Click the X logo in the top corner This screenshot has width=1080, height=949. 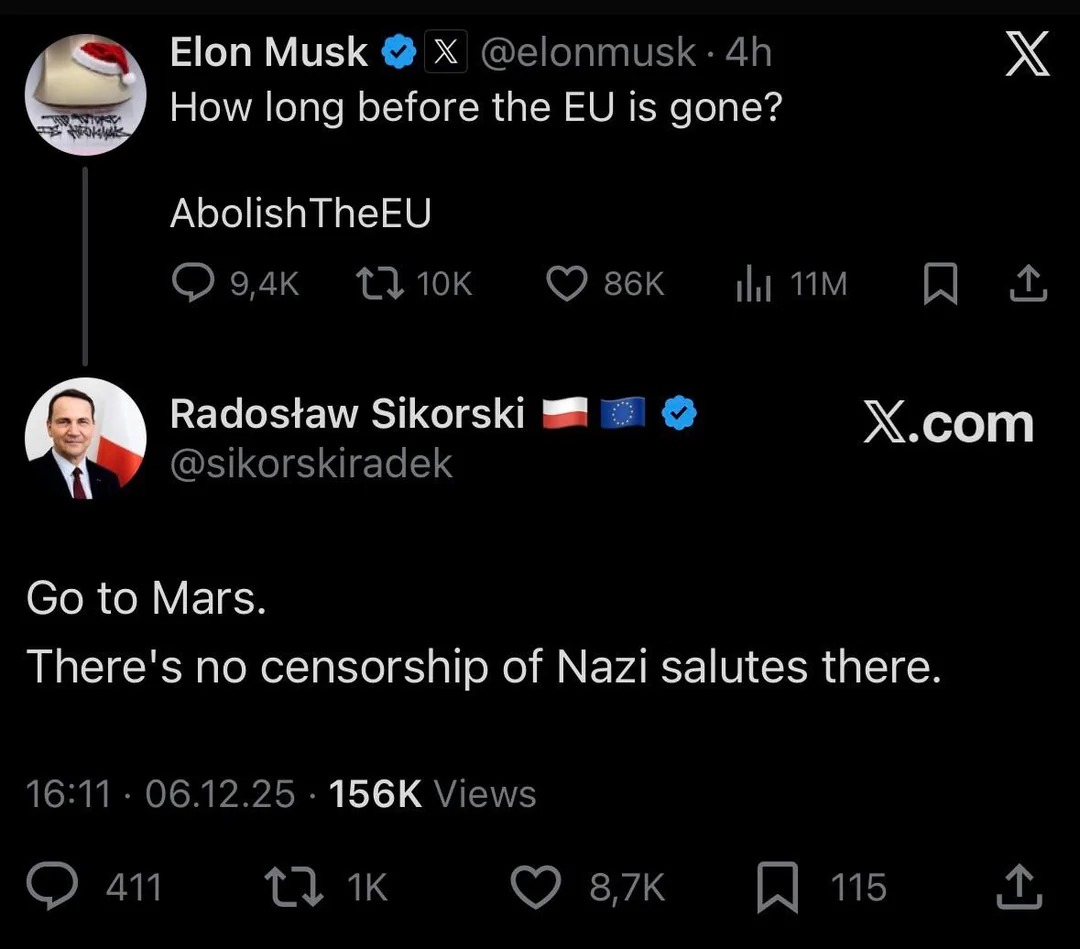click(1027, 55)
